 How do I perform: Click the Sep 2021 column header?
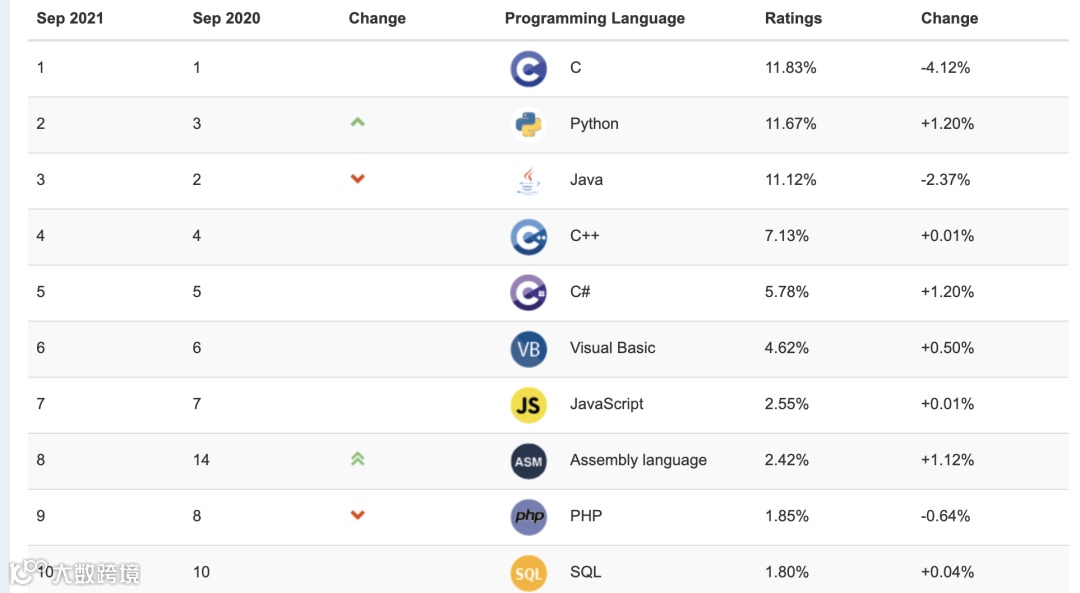pos(70,18)
